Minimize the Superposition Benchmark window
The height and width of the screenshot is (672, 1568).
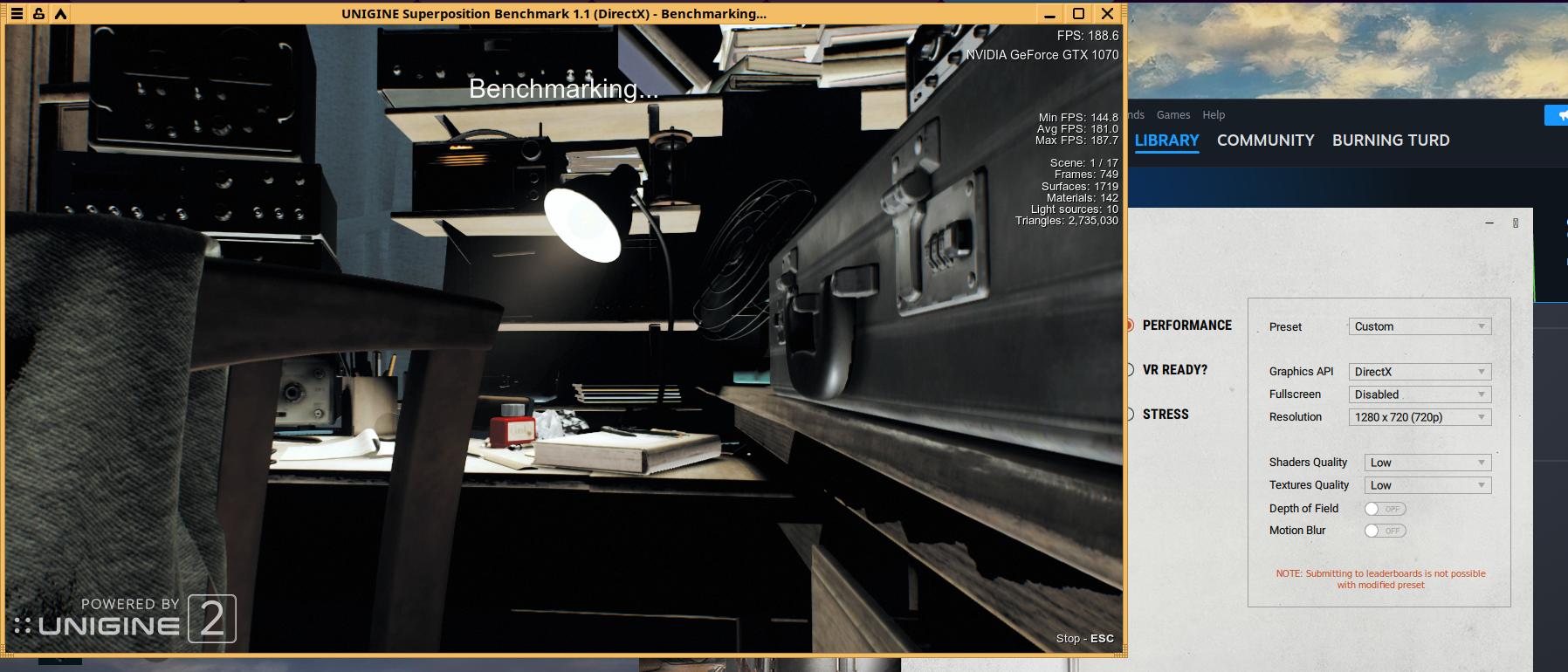[1050, 14]
